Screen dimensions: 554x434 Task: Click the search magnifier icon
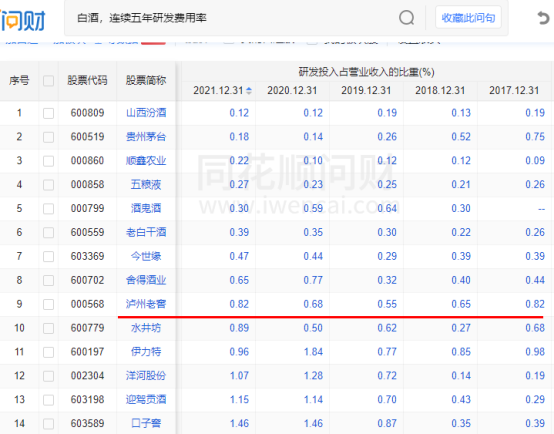406,18
